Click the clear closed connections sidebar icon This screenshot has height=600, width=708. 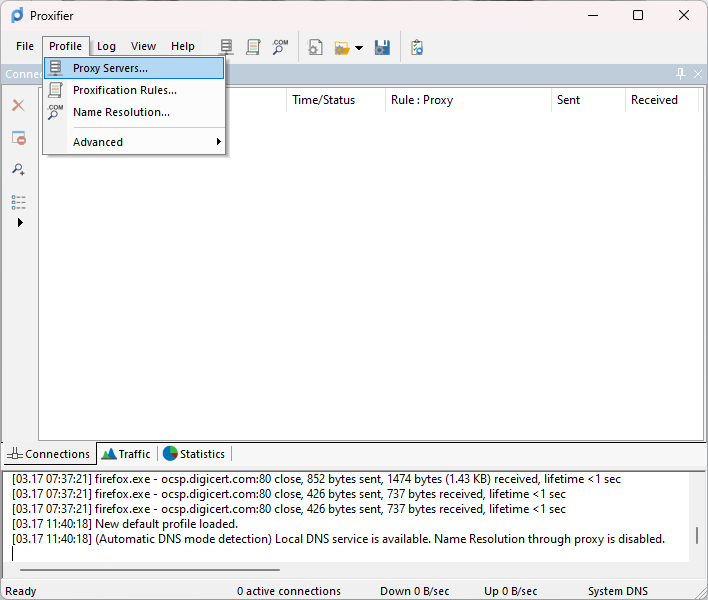click(x=19, y=138)
